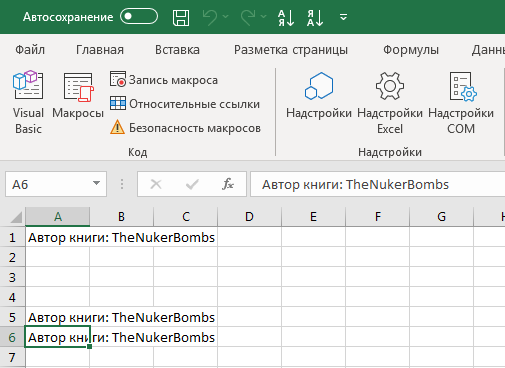Click the Undo arrow icon

tap(210, 17)
